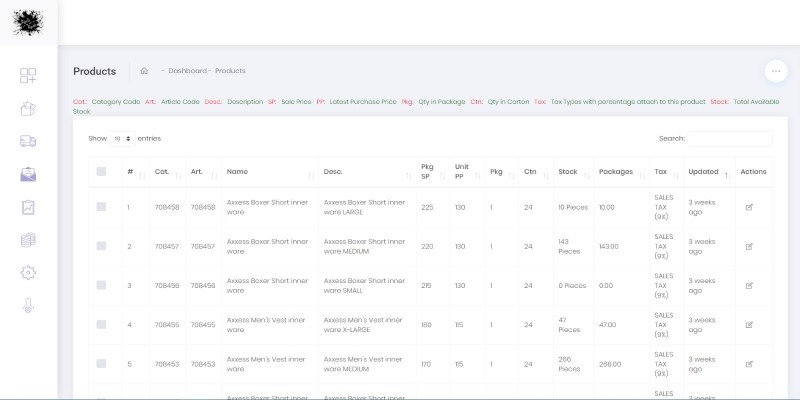The image size is (800, 400).
Task: Select checkbox for row 4 product
Action: coord(101,324)
